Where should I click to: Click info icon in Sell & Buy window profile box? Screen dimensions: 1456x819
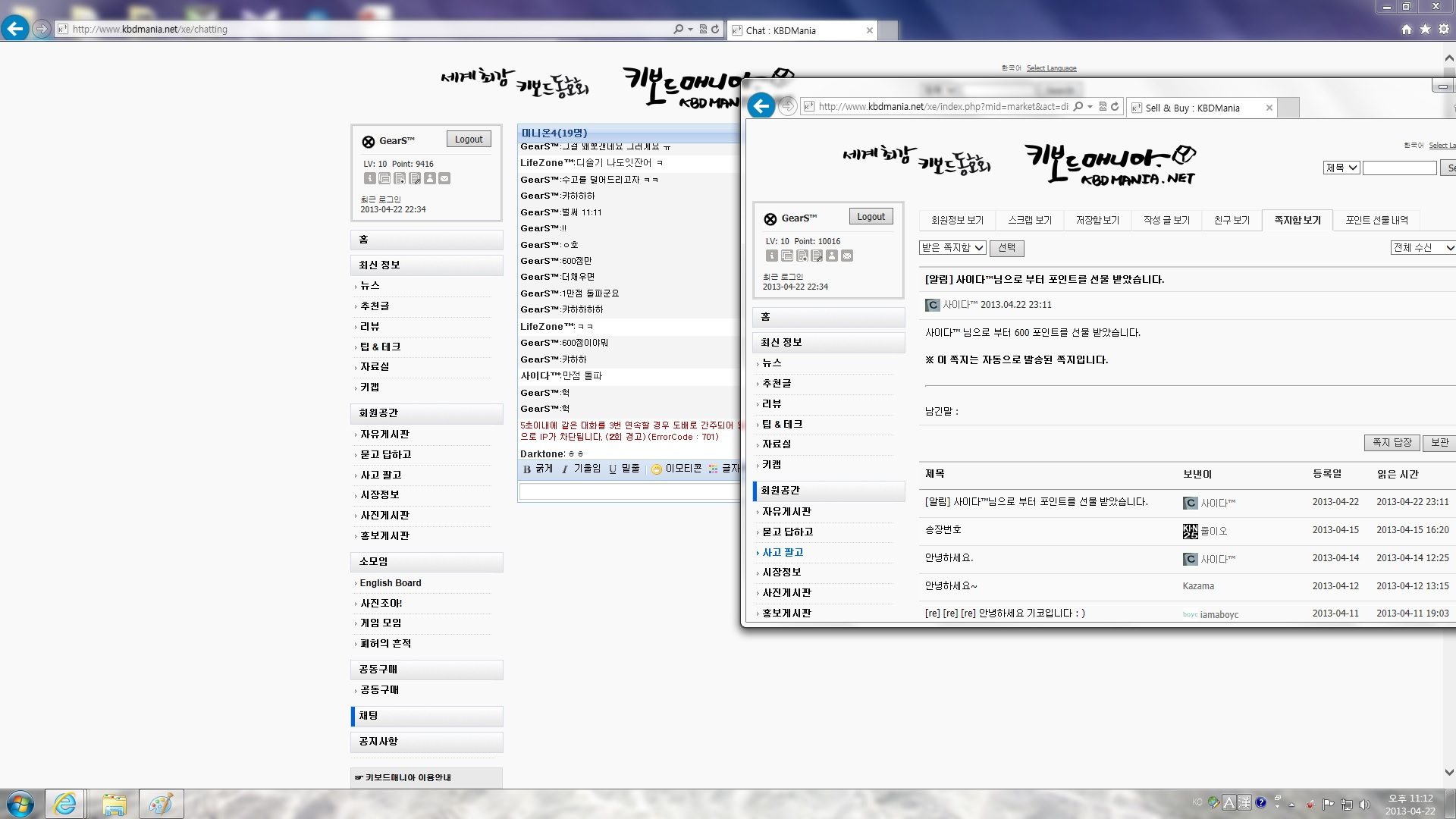[772, 256]
